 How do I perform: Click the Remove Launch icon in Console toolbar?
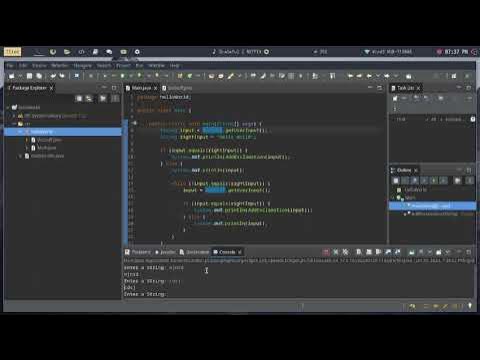point(336,252)
